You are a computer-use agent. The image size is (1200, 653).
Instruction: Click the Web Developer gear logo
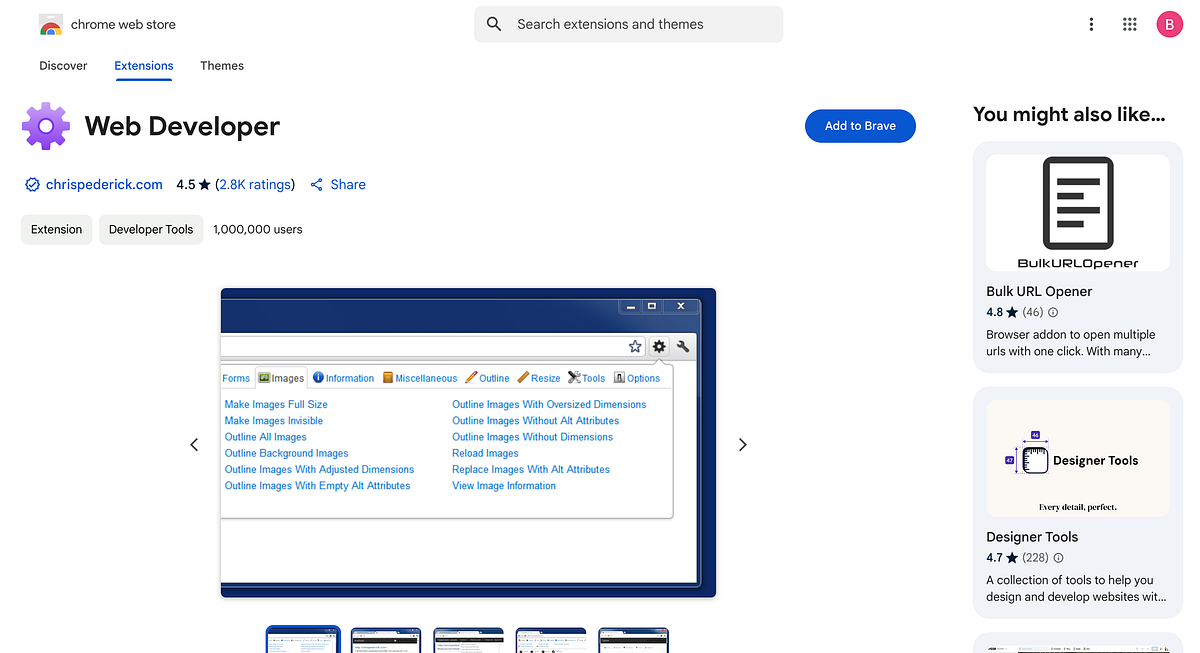point(45,126)
